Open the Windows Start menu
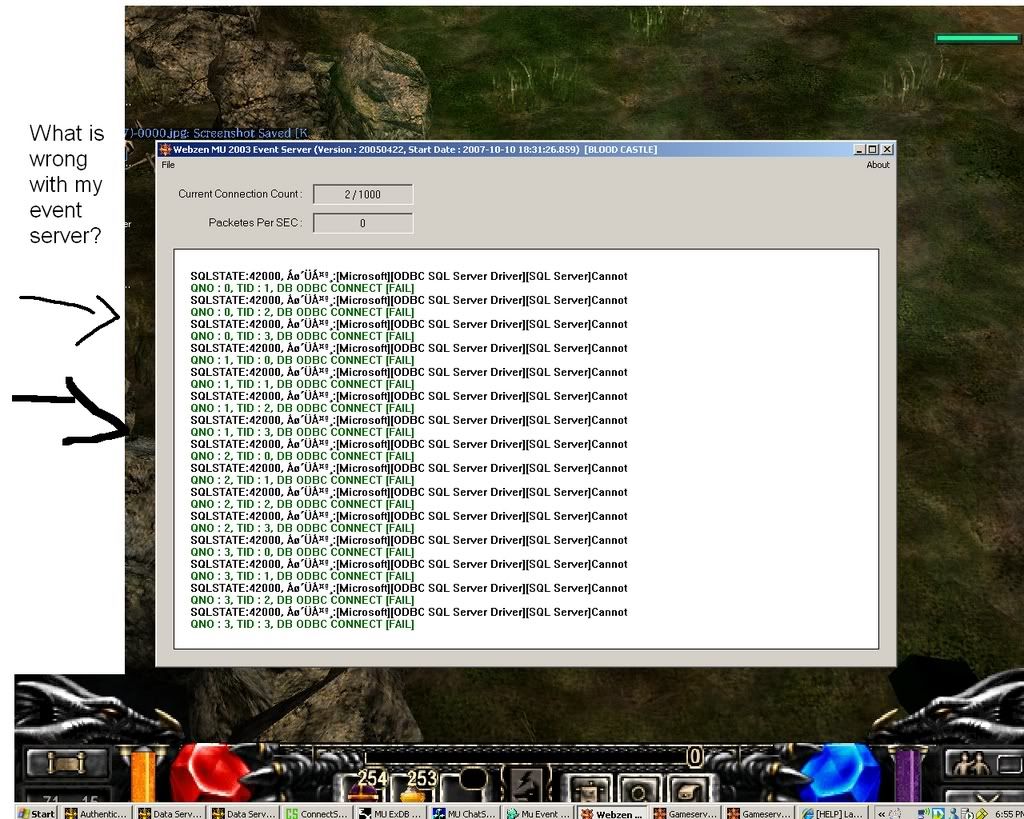 tap(35, 813)
